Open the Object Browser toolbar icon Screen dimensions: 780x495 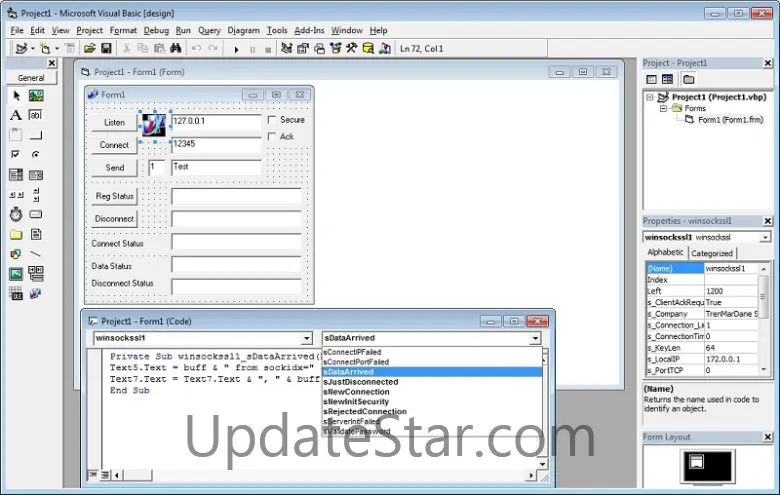pos(336,48)
